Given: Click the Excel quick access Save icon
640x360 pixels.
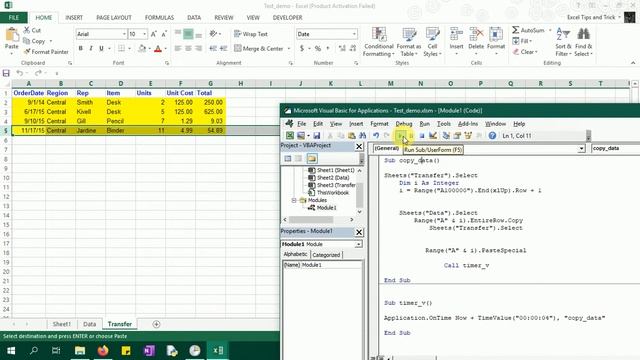Looking at the screenshot, I should point(6,73).
